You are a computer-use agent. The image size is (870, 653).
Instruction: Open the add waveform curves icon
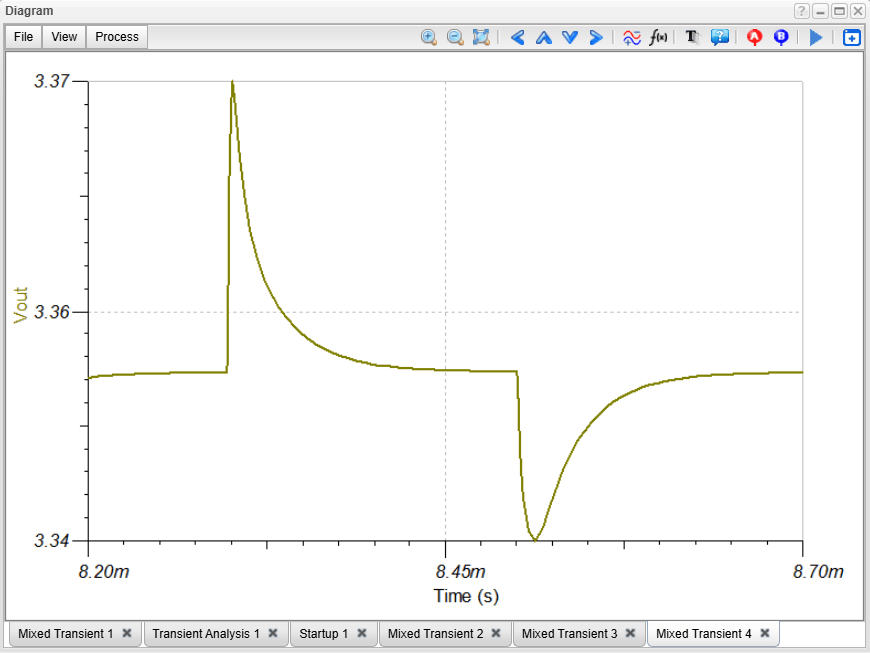(632, 37)
